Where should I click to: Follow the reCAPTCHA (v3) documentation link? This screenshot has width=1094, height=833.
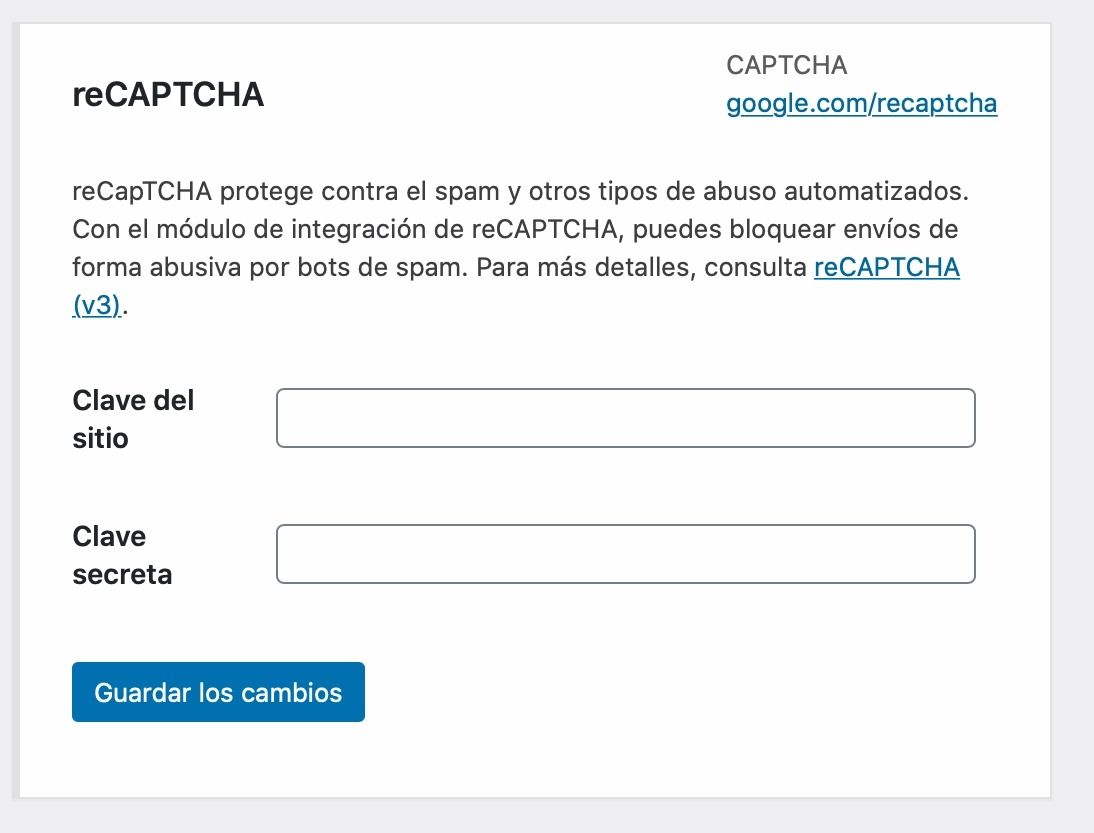click(887, 267)
